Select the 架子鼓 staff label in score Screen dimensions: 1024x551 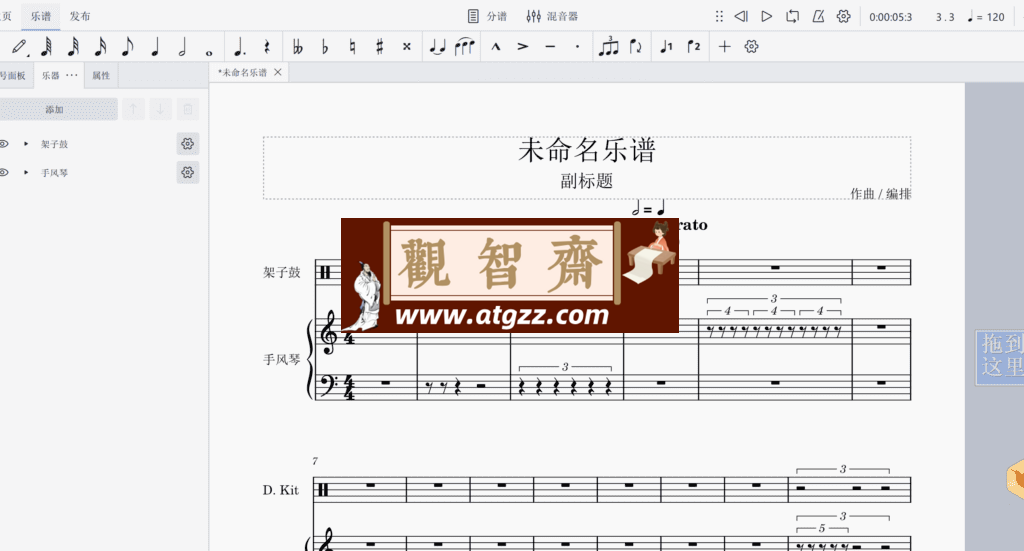coord(282,272)
